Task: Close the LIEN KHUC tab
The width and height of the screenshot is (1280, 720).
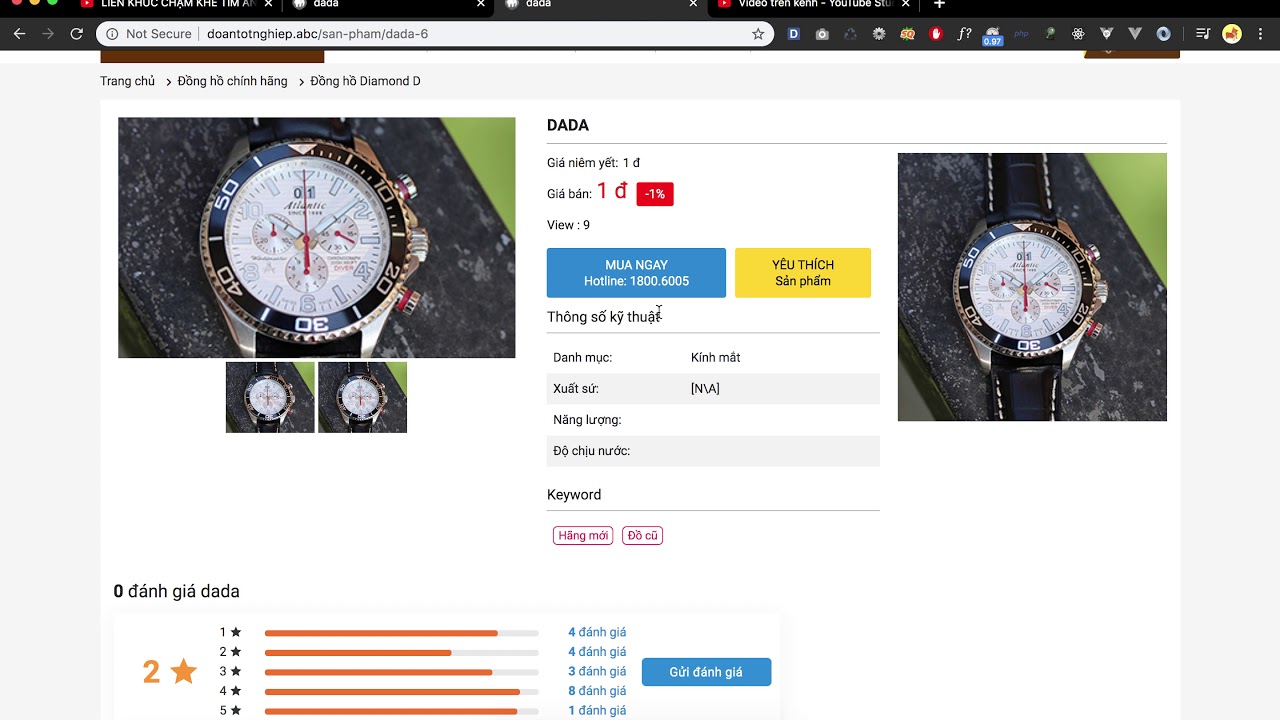Action: coord(268,5)
